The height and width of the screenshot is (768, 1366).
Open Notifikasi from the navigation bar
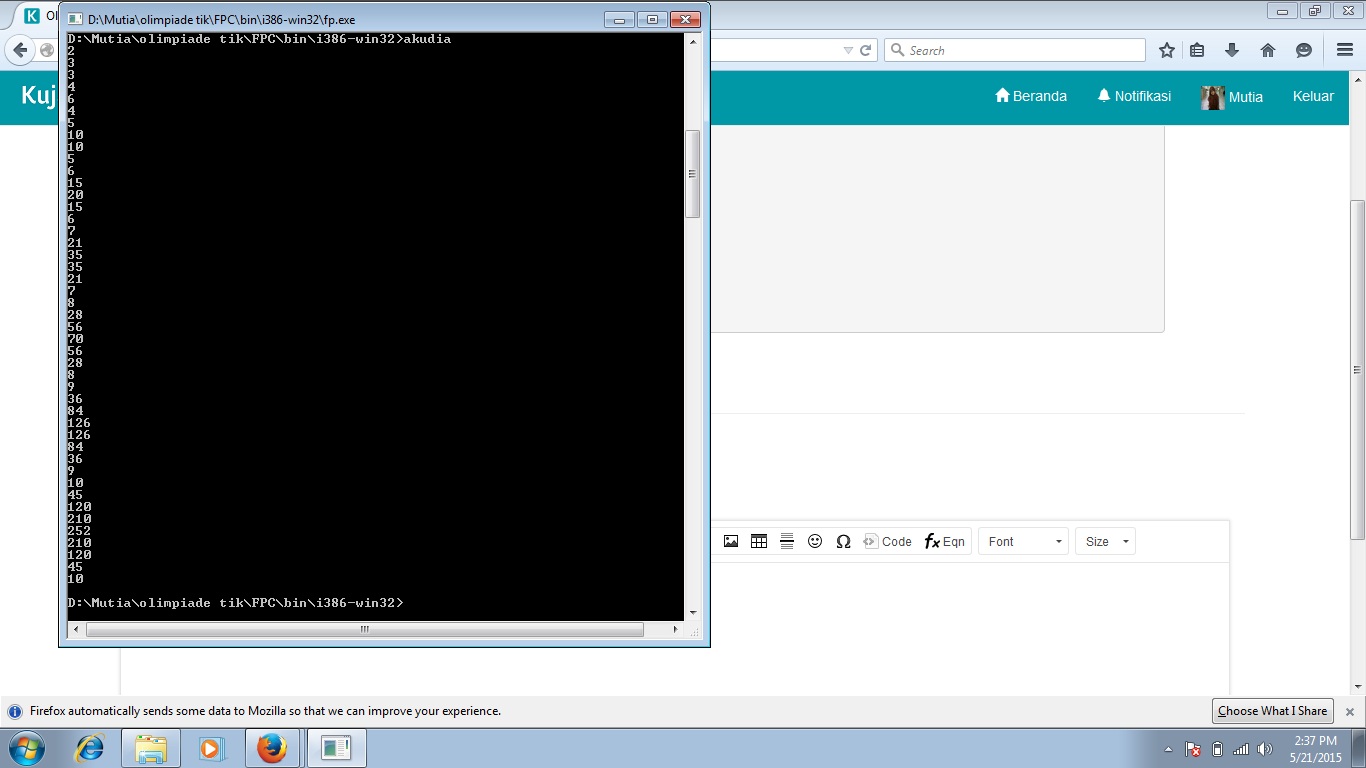(x=1133, y=96)
